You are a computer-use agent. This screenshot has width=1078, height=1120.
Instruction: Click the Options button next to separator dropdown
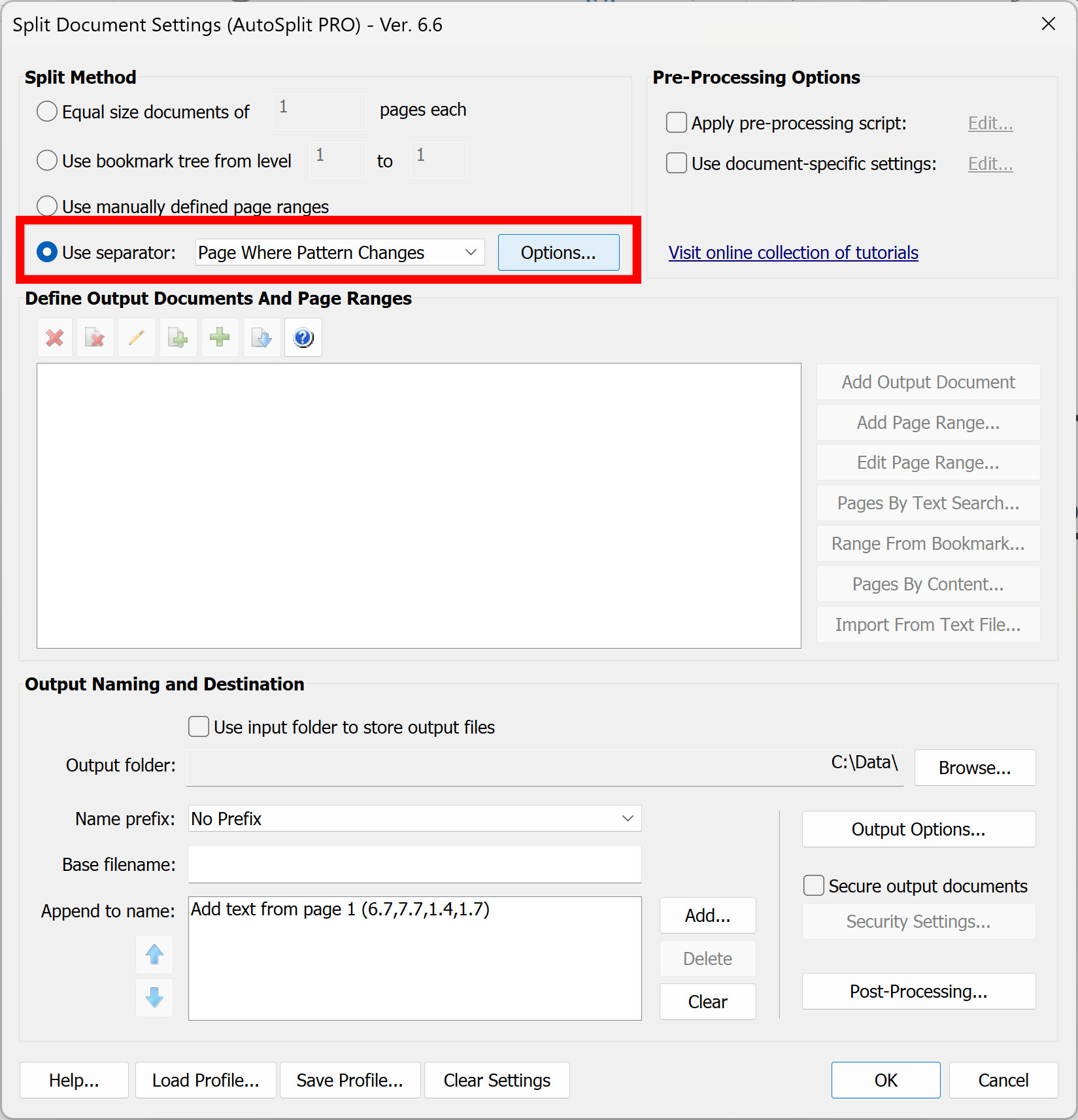tap(558, 252)
